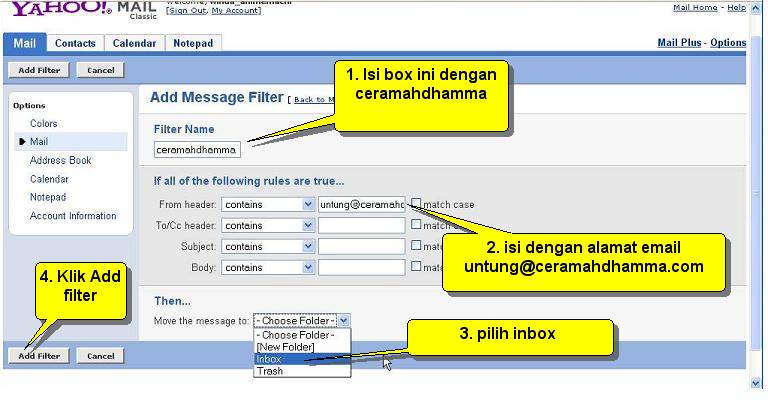The width and height of the screenshot is (768, 400).
Task: Enable match case for From header
Action: tap(416, 204)
